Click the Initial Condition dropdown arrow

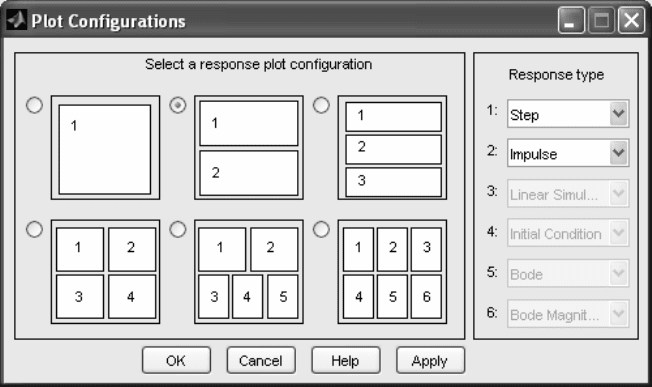click(619, 233)
